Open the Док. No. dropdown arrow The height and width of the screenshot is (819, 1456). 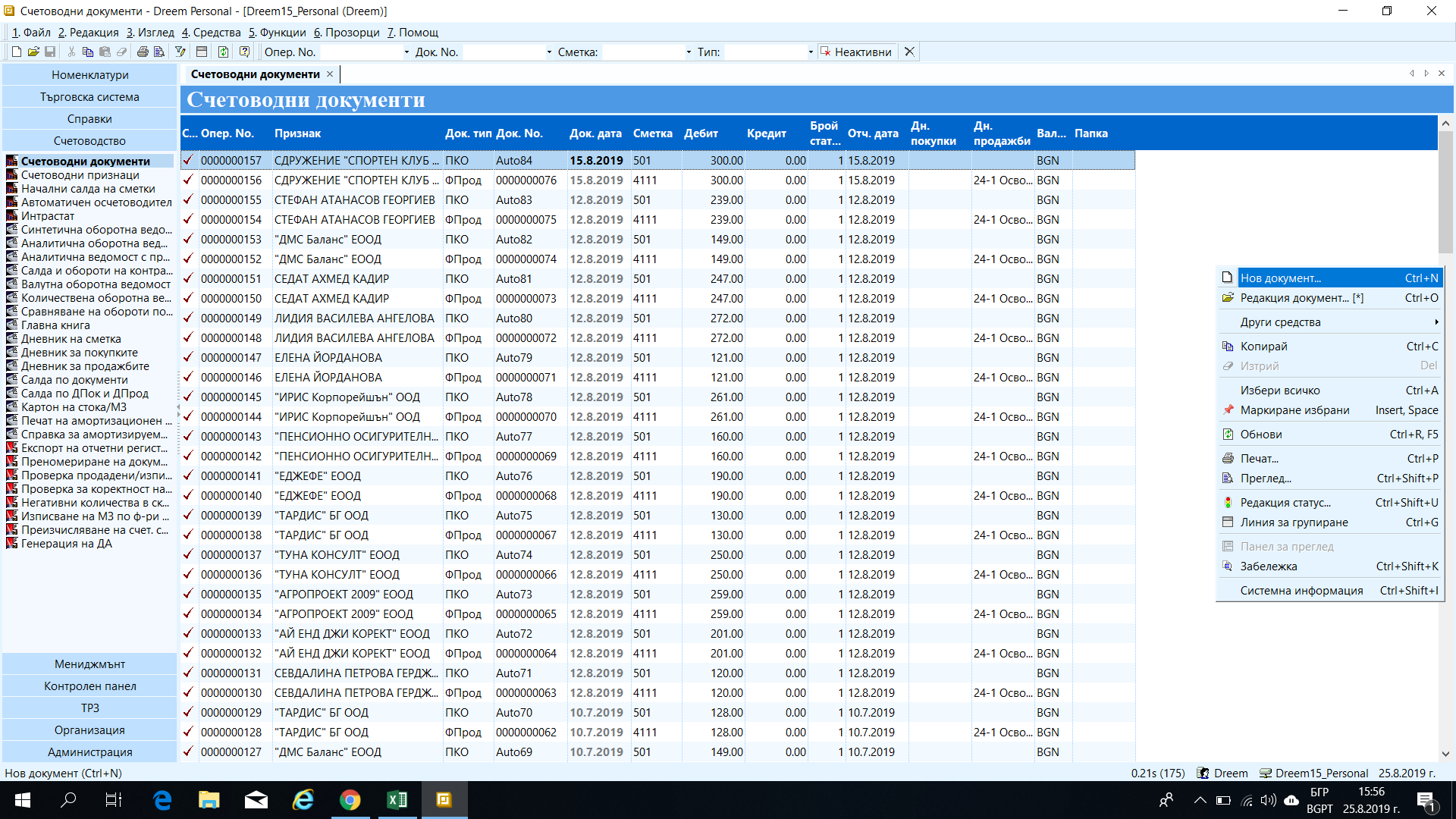[x=549, y=52]
